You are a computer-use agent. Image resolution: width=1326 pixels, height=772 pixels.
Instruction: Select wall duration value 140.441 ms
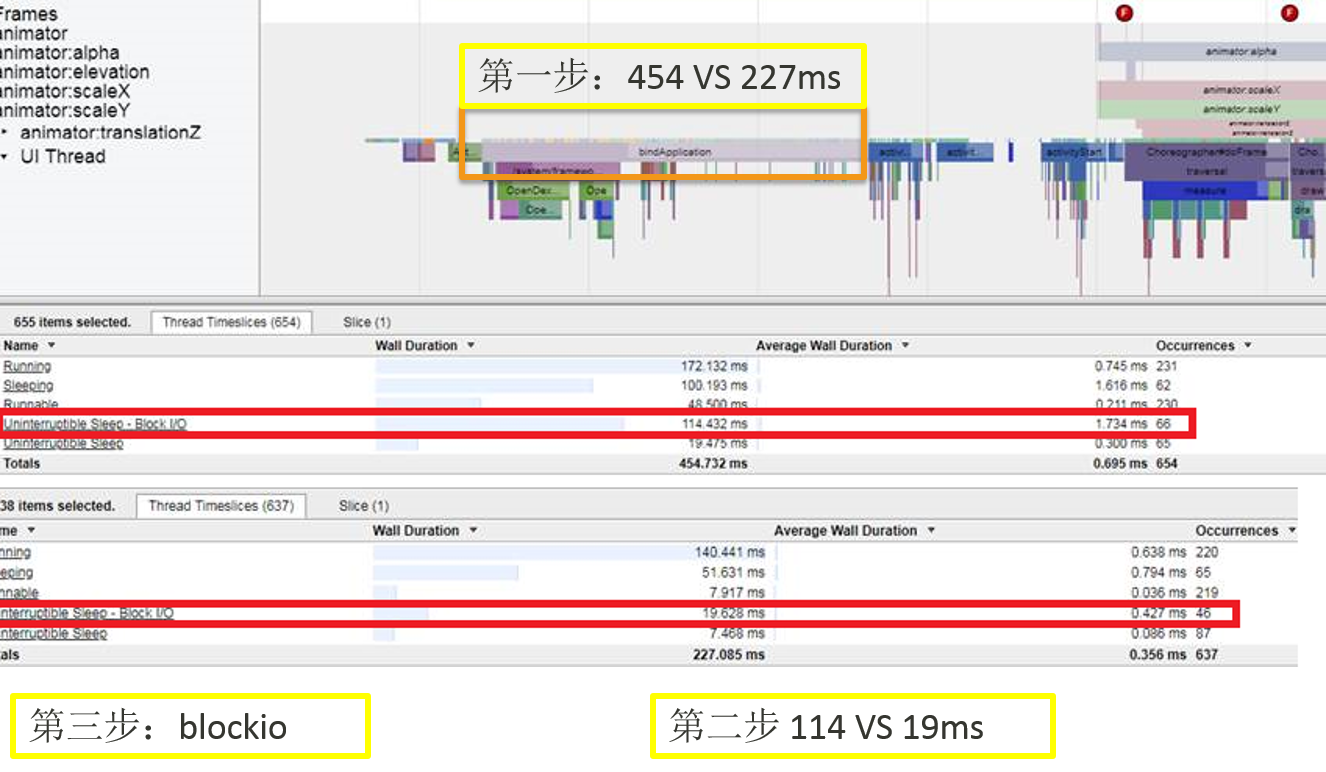(730, 552)
